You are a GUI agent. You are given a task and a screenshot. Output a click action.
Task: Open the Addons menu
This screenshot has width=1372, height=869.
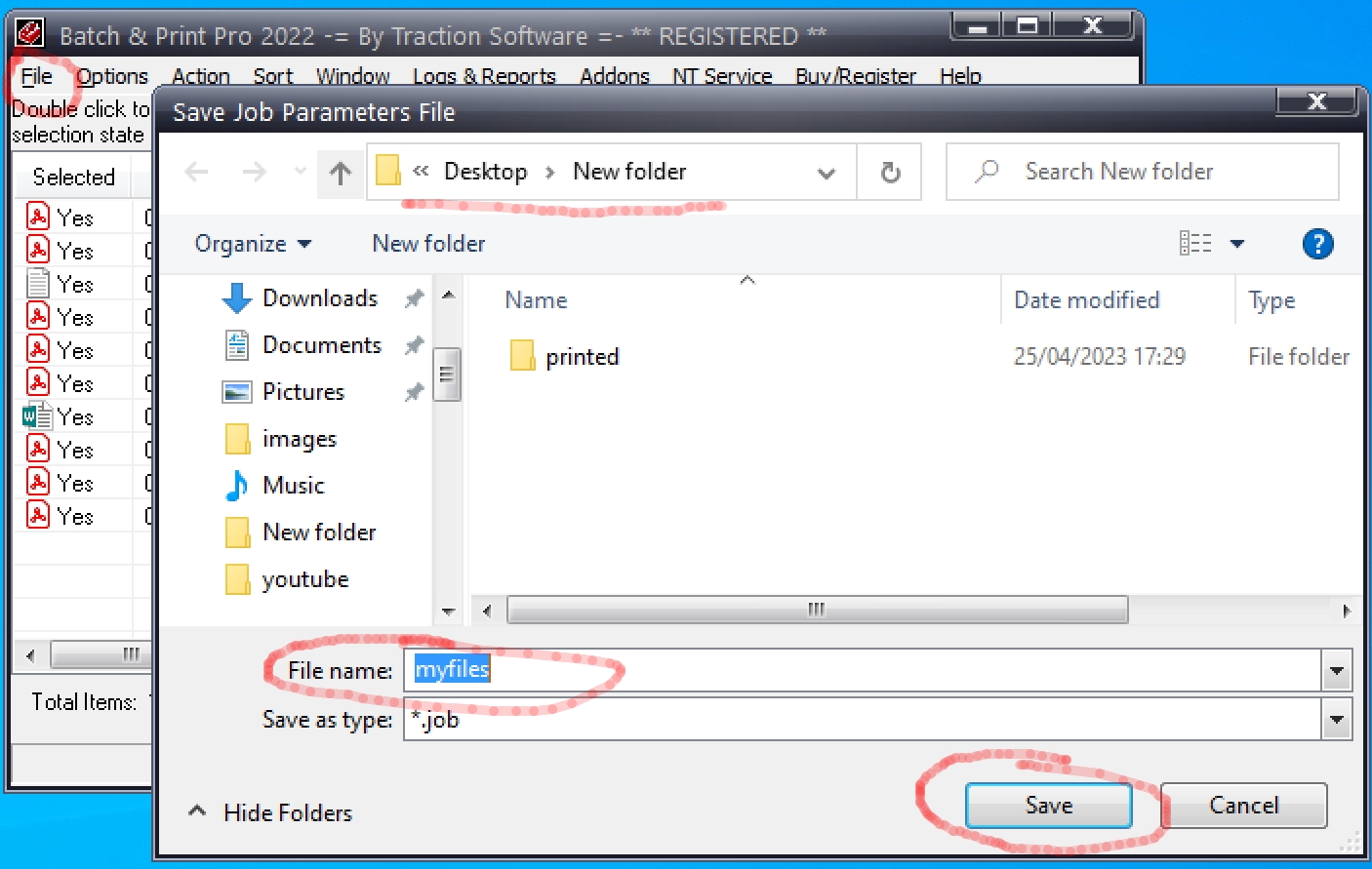pyautogui.click(x=615, y=76)
